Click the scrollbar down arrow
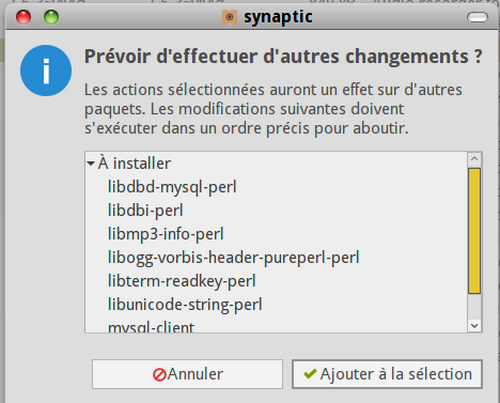 pos(475,326)
